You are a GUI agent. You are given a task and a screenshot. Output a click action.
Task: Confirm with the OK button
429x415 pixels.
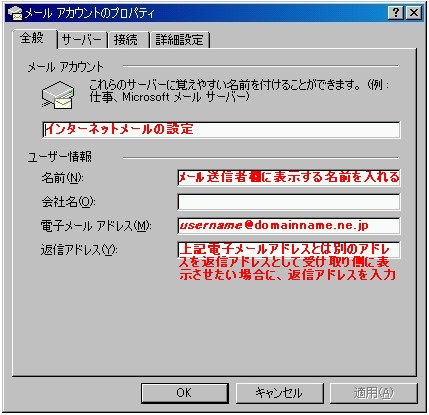pos(185,393)
